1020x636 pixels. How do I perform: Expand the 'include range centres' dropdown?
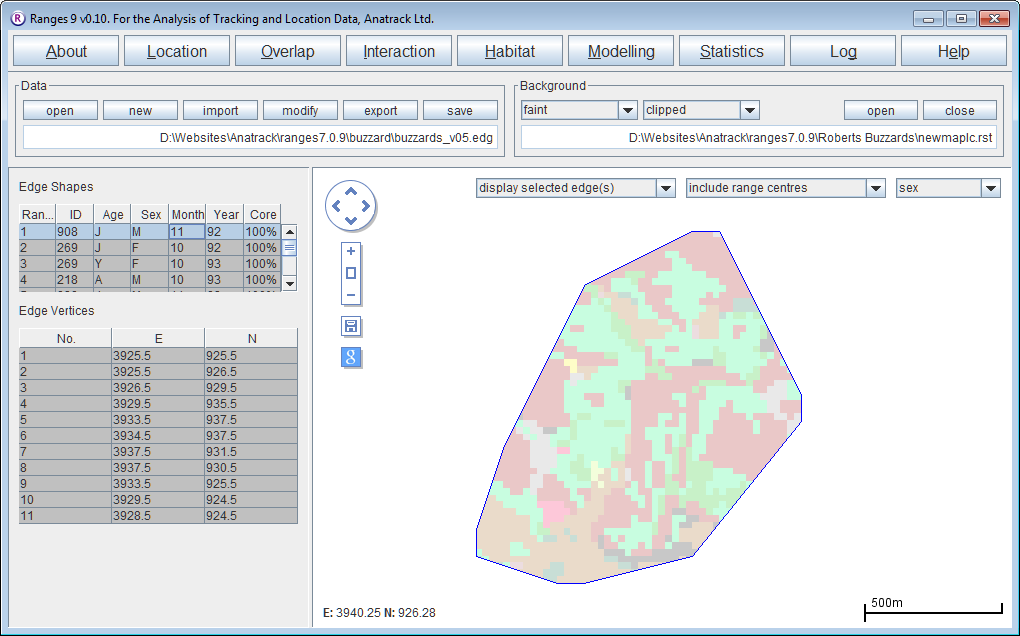click(875, 188)
